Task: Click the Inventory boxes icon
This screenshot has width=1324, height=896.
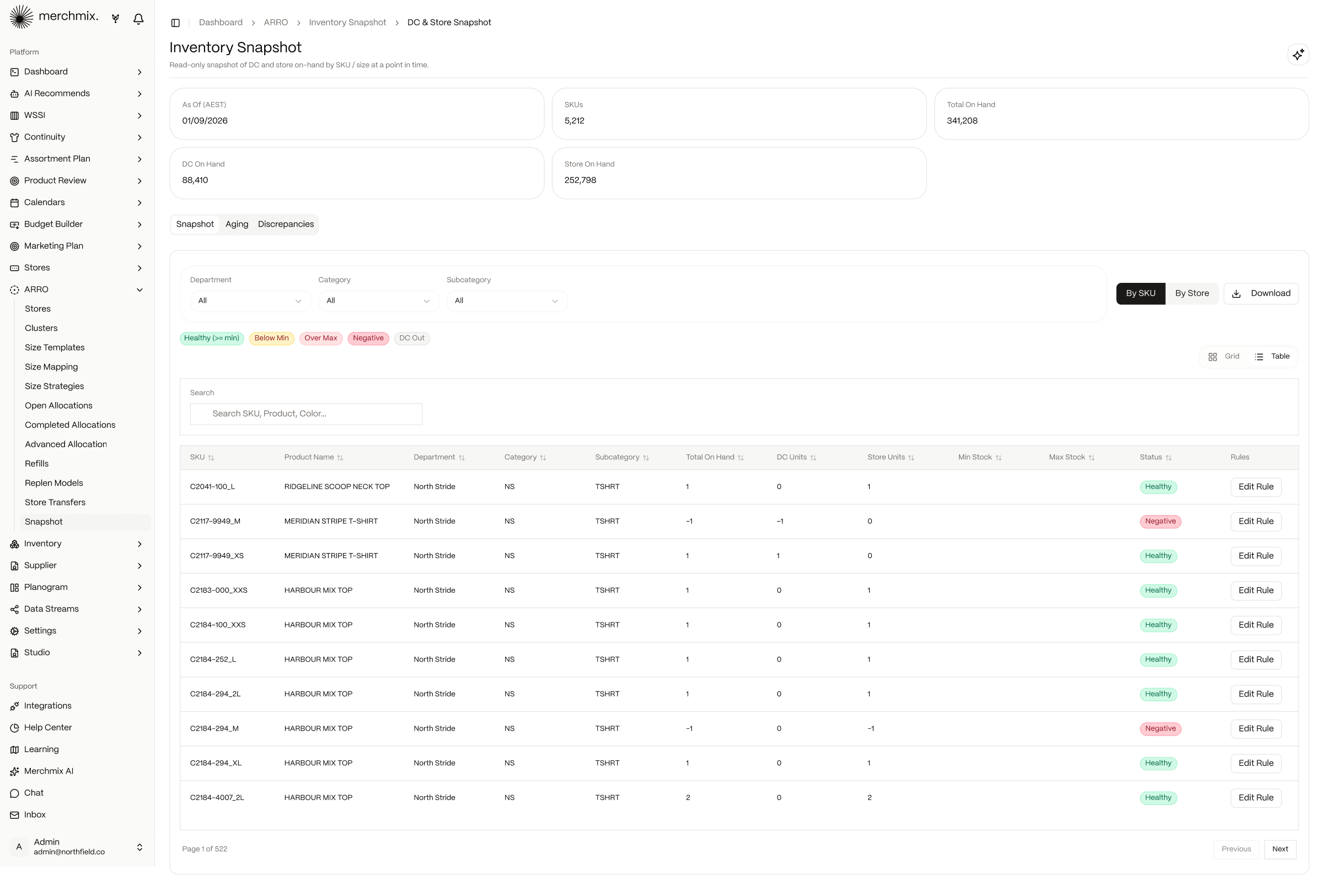Action: point(15,544)
